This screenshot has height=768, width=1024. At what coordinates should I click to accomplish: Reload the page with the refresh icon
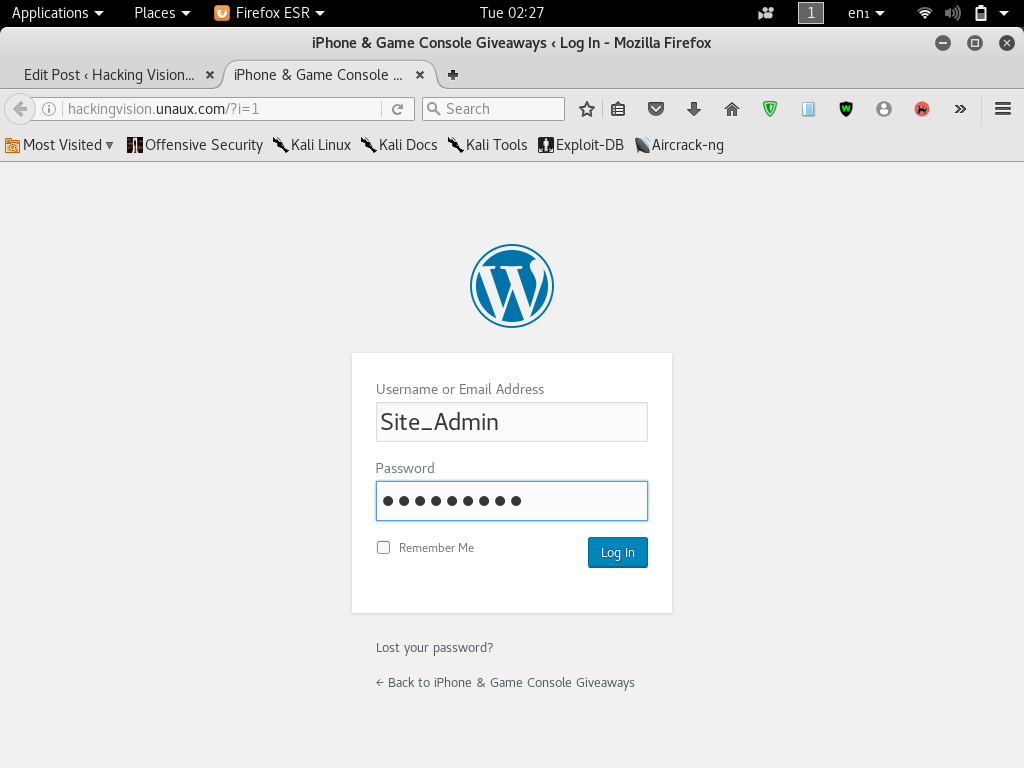tap(398, 109)
